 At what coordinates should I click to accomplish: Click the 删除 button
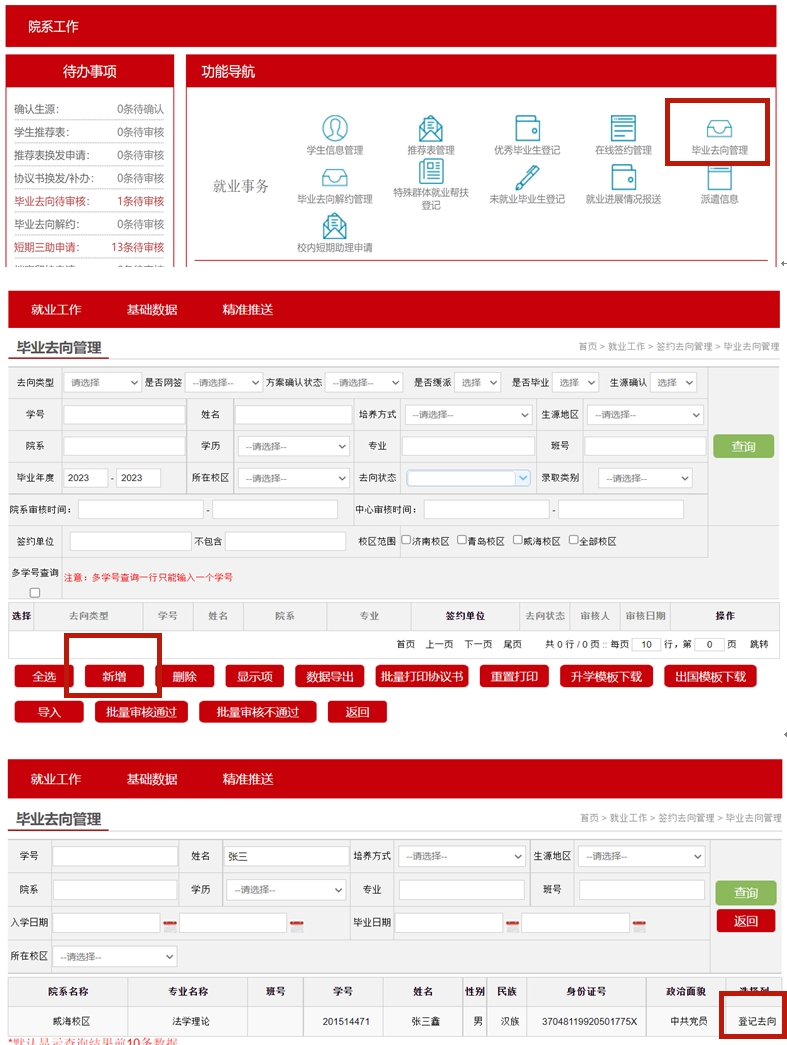pyautogui.click(x=185, y=676)
